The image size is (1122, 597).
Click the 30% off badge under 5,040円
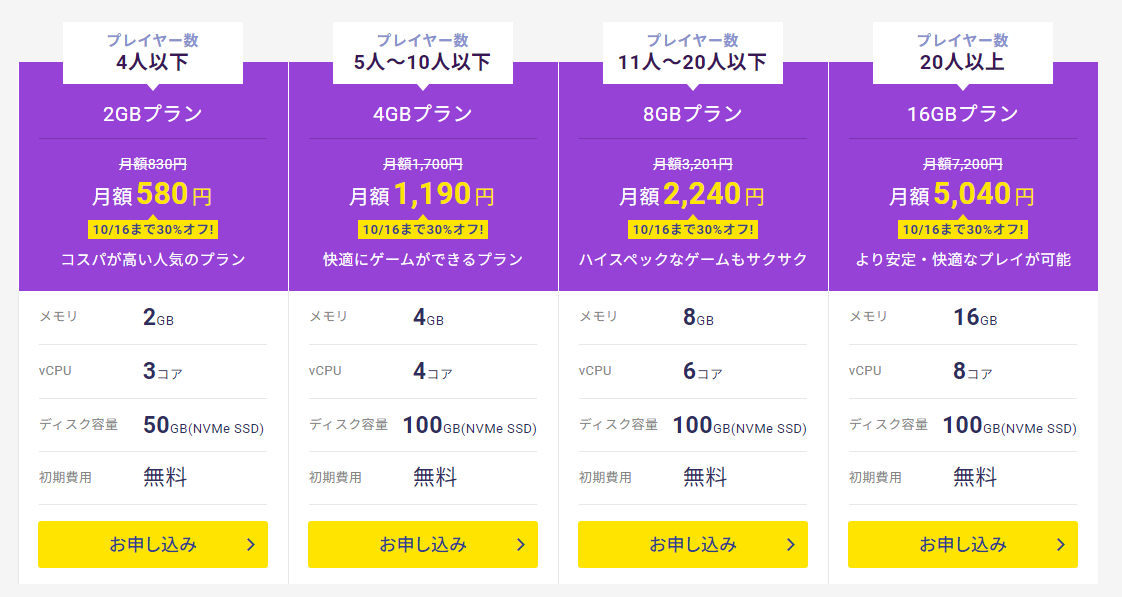click(x=962, y=229)
